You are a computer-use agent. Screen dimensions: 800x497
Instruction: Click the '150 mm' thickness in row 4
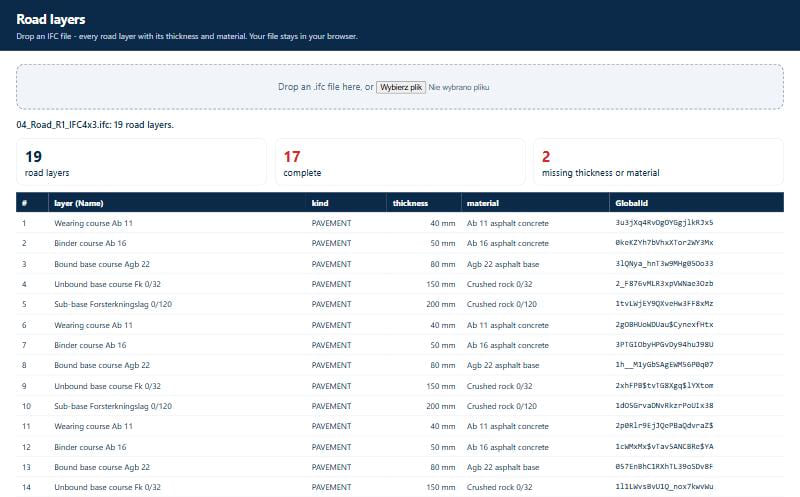click(x=441, y=284)
